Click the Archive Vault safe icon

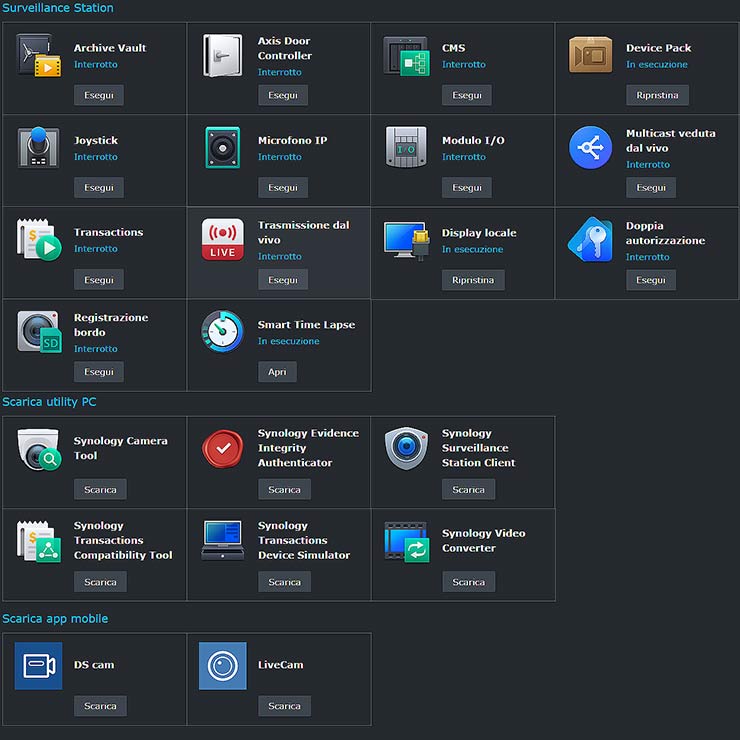coord(38,55)
